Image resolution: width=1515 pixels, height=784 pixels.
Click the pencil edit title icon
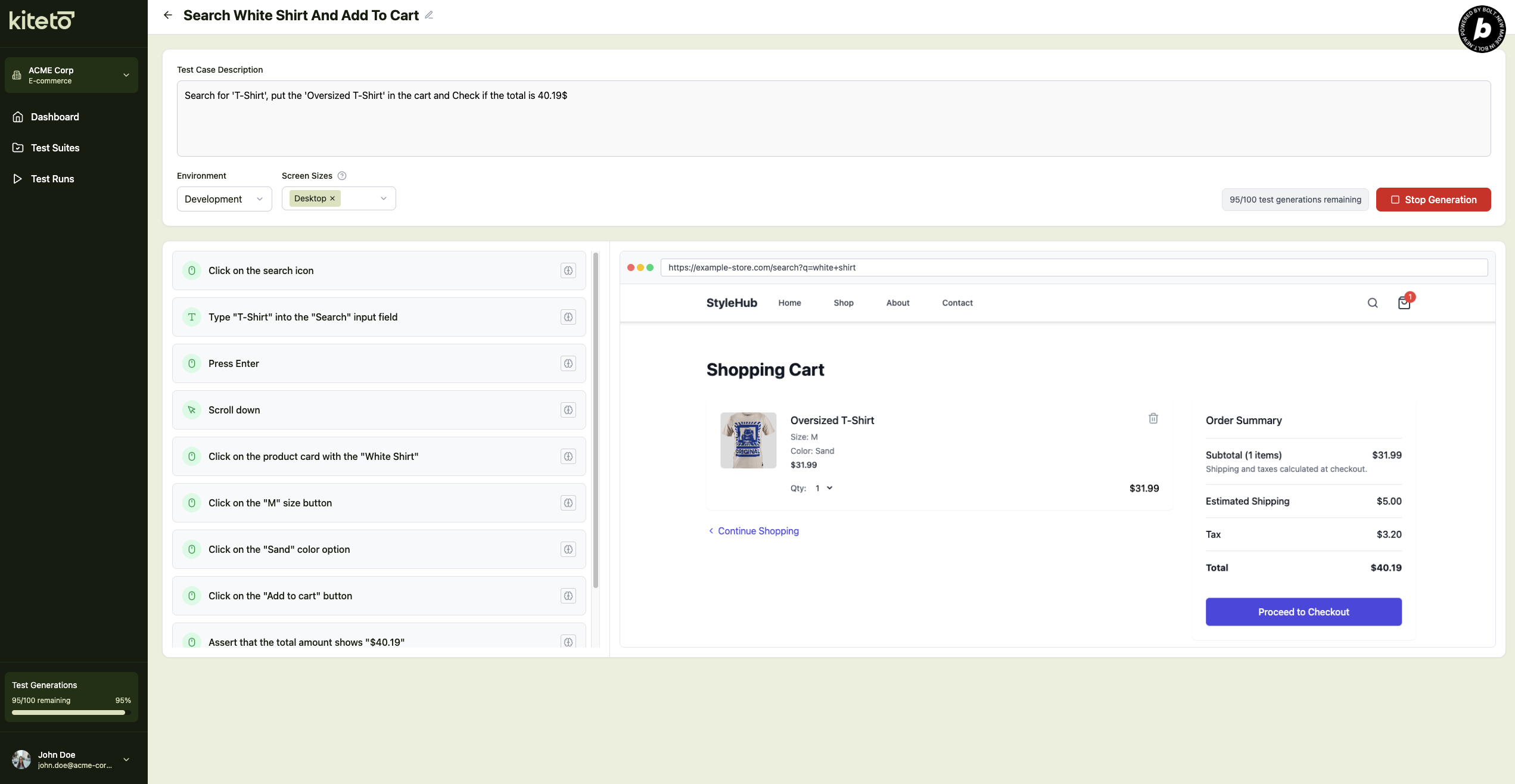coord(429,15)
